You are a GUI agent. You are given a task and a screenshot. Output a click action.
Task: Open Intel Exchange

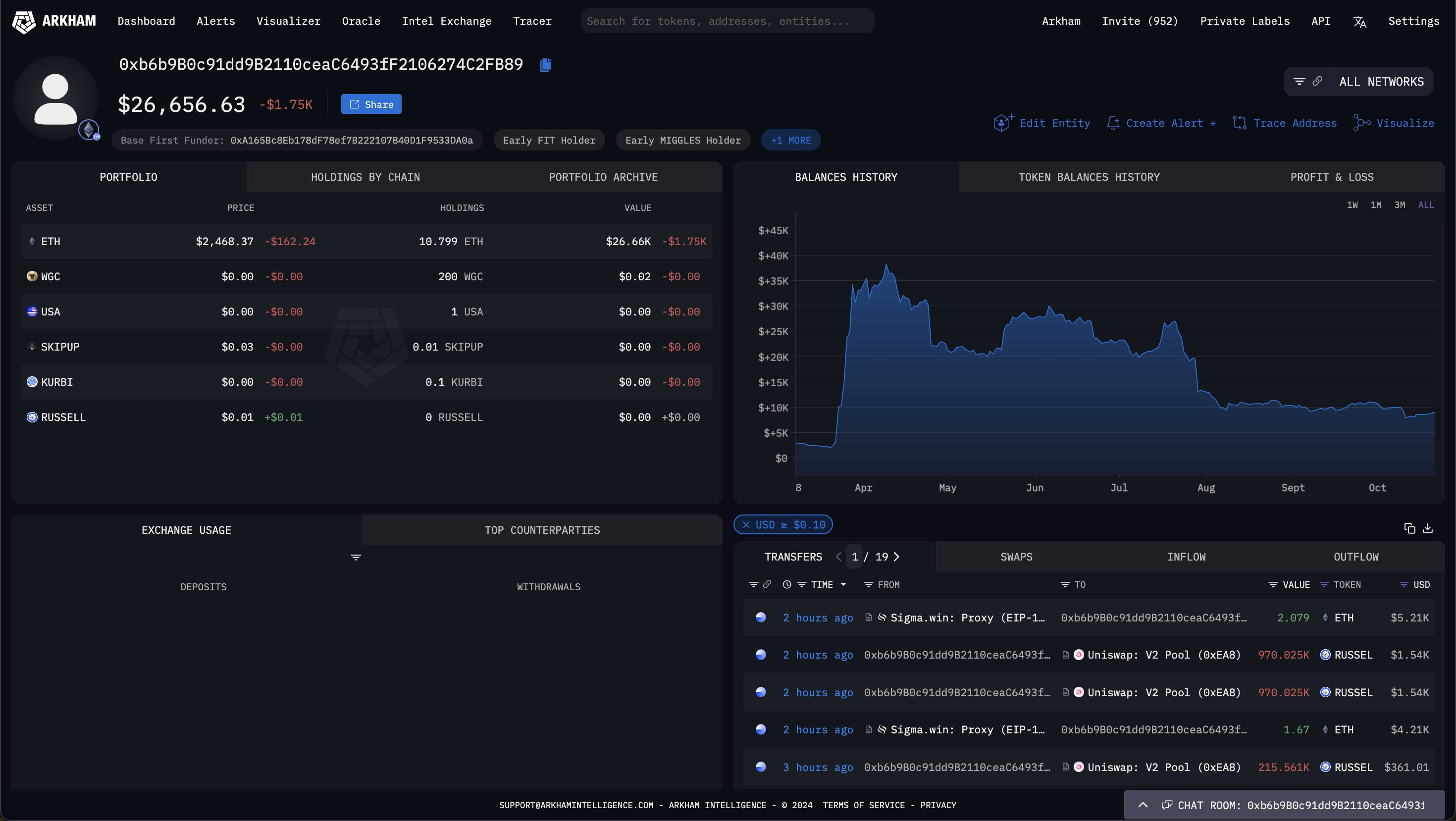[x=447, y=21]
